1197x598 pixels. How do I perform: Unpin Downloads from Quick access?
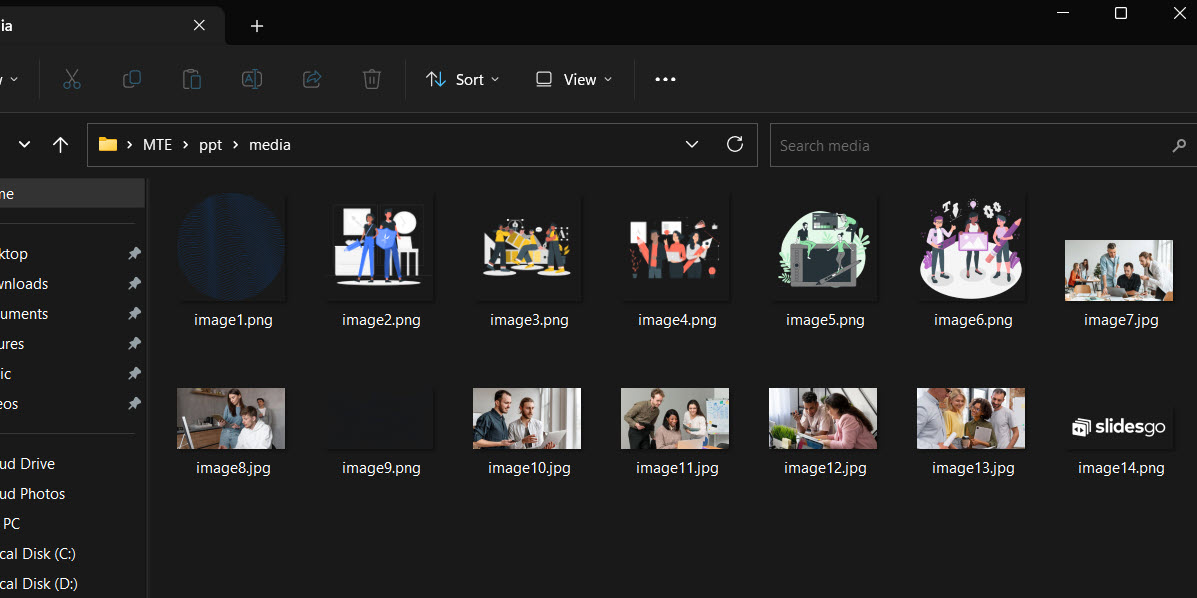[x=135, y=283]
